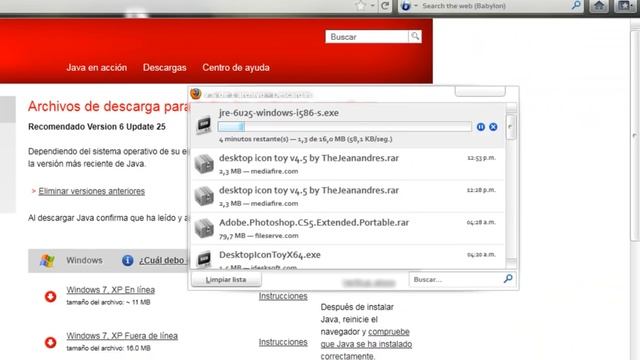Screen dimensions: 640x360
Task: Click the browser search bar magnifier
Action: (x=576, y=5)
